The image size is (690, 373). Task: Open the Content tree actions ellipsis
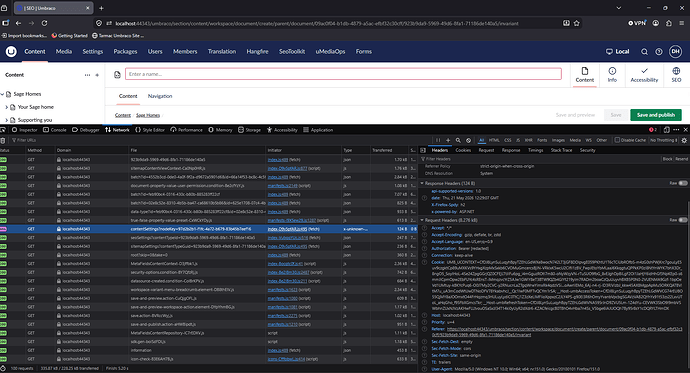[87, 75]
